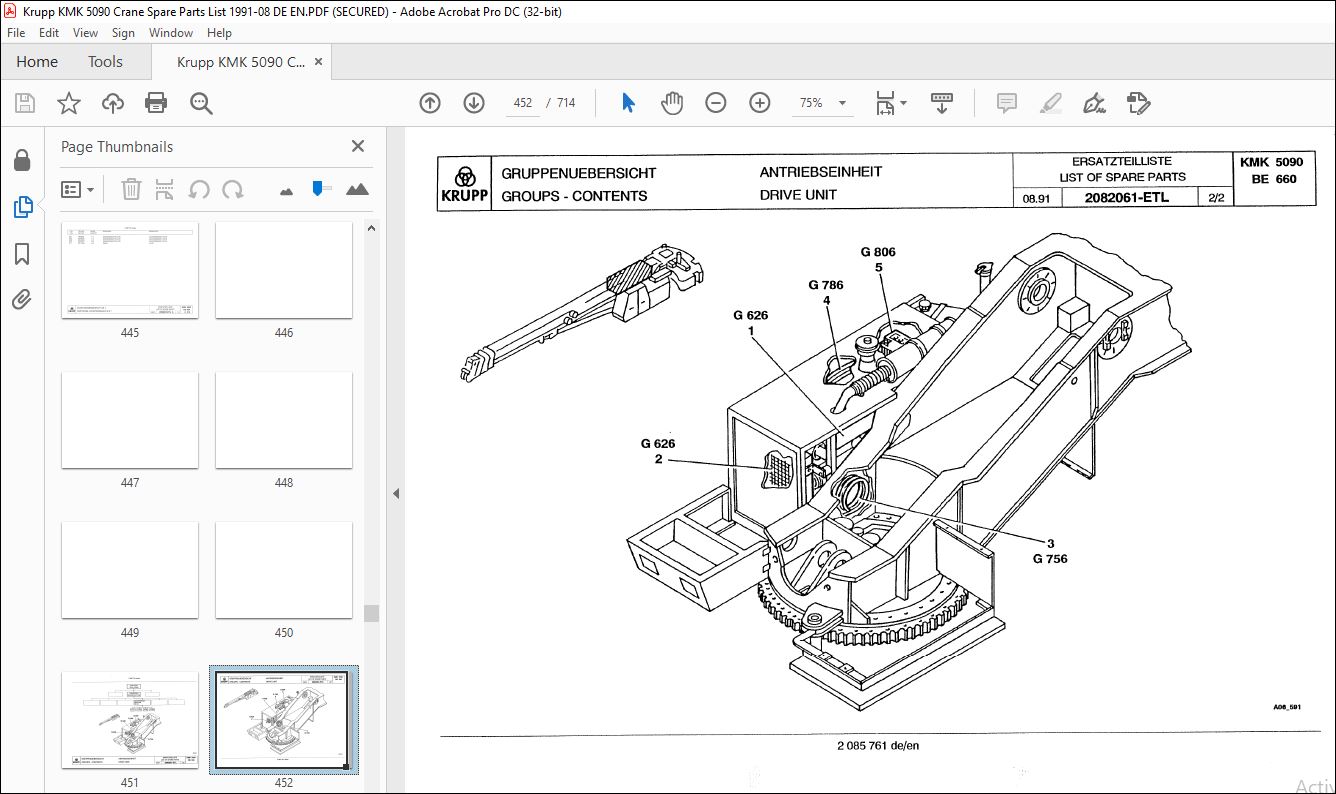Close the Krupp document tab
This screenshot has height=794, width=1336.
pos(318,62)
